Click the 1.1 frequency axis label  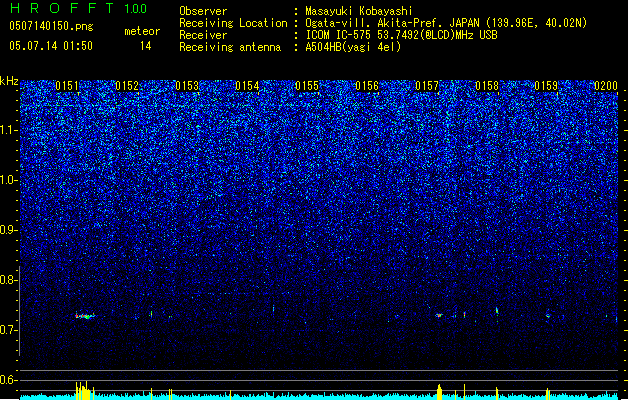9,130
